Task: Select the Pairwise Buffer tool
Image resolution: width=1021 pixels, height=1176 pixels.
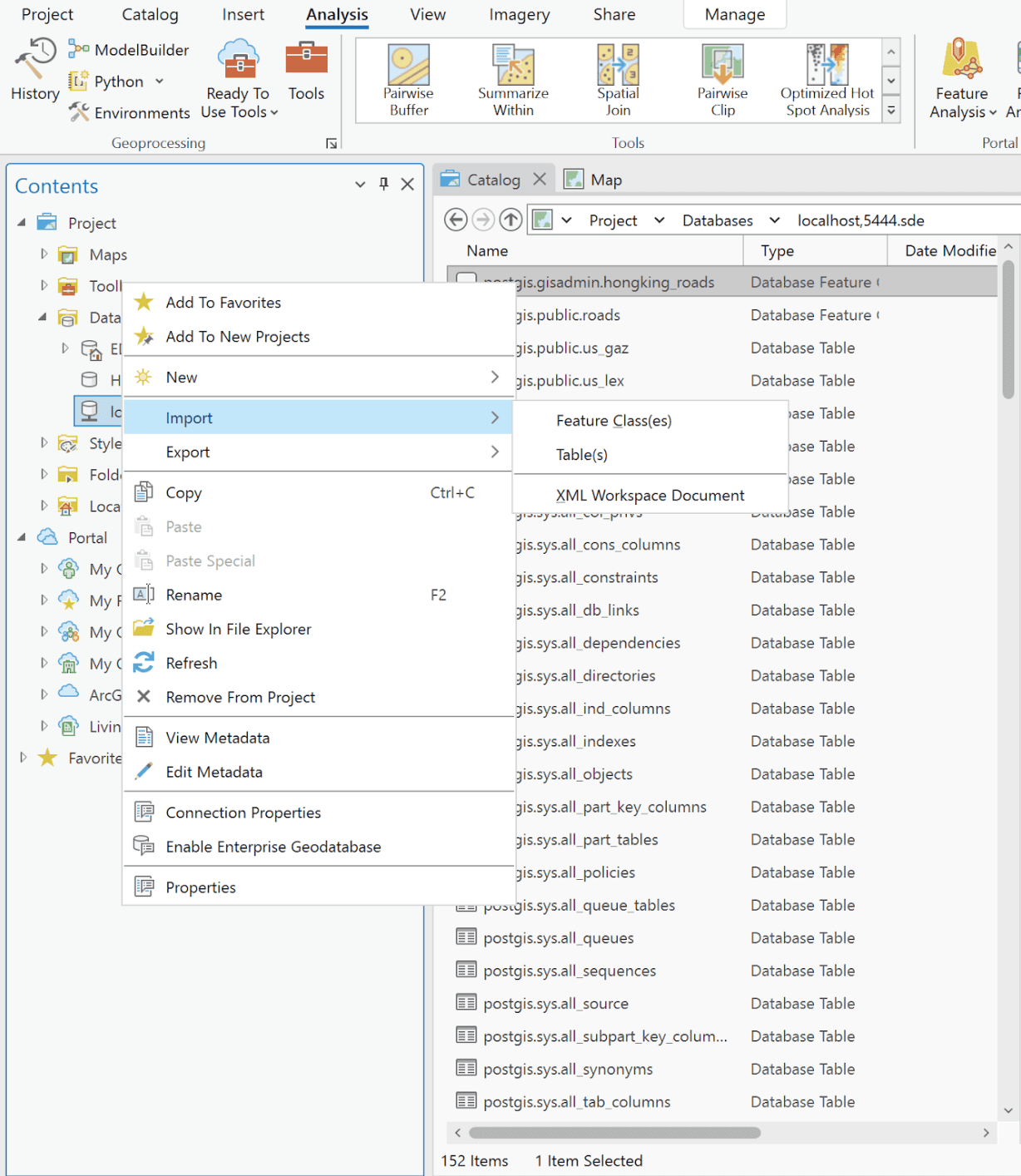Action: tap(407, 79)
